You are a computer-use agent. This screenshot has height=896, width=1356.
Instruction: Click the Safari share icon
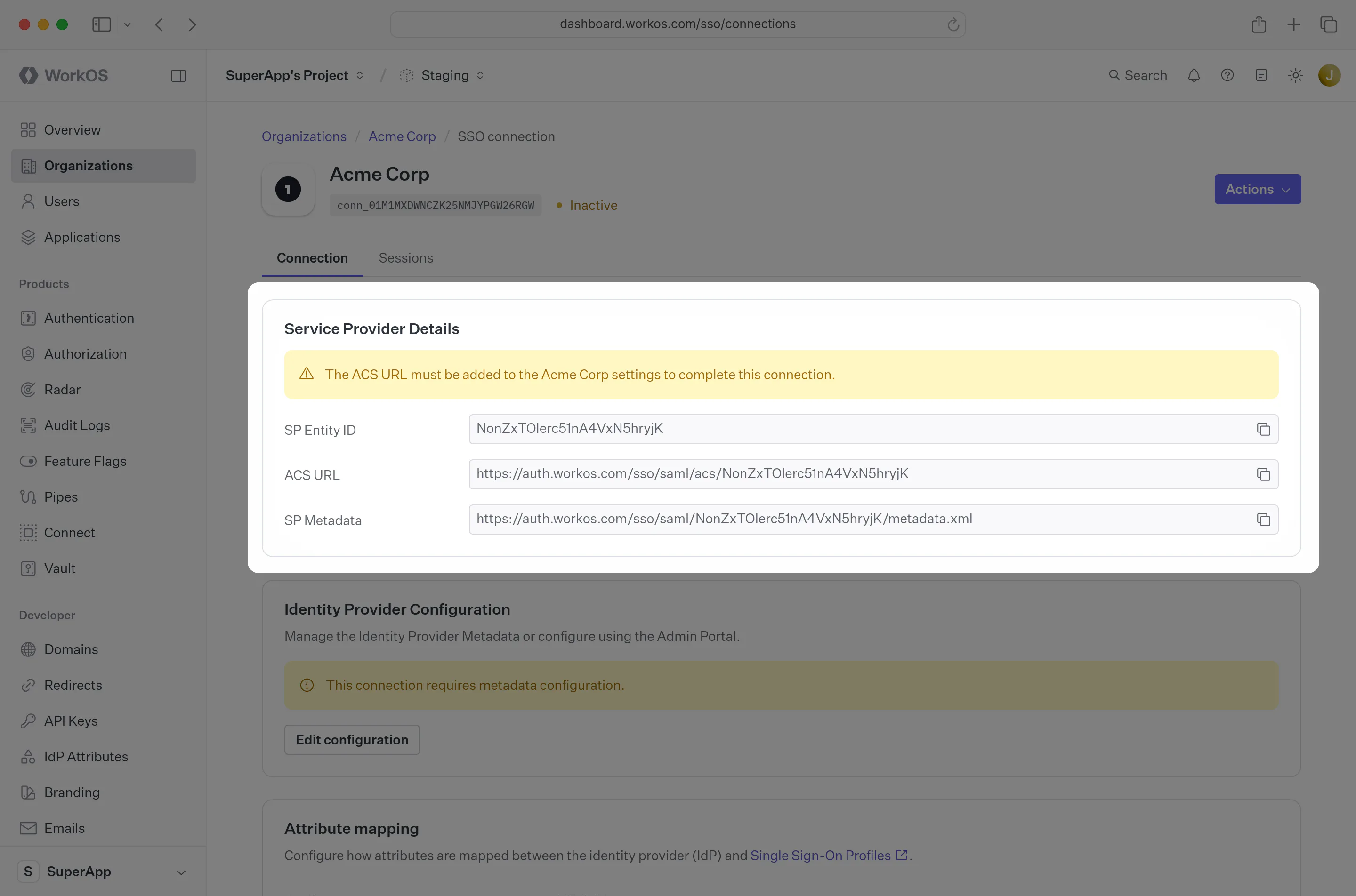click(1259, 24)
